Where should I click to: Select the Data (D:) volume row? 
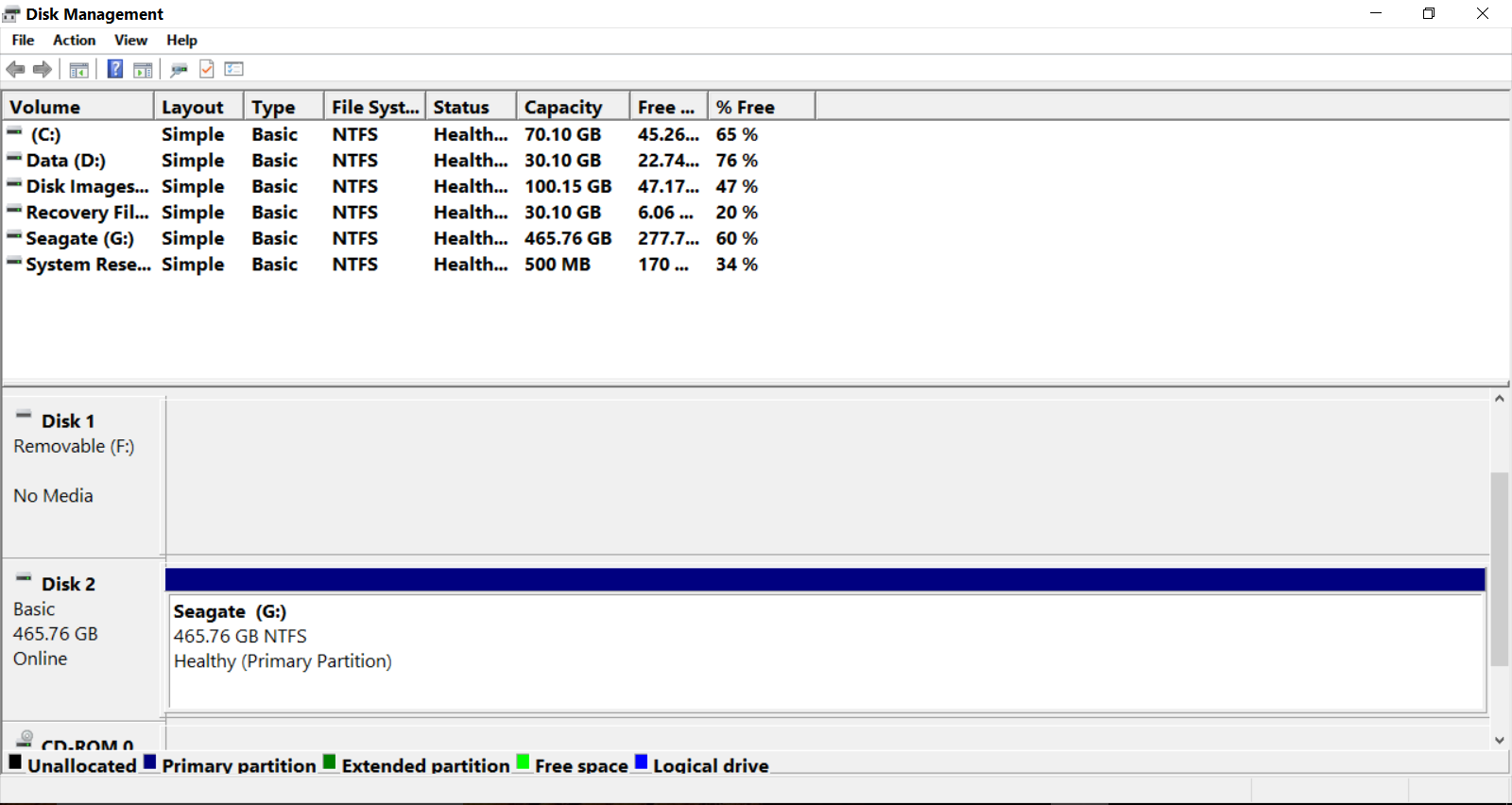[66, 161]
